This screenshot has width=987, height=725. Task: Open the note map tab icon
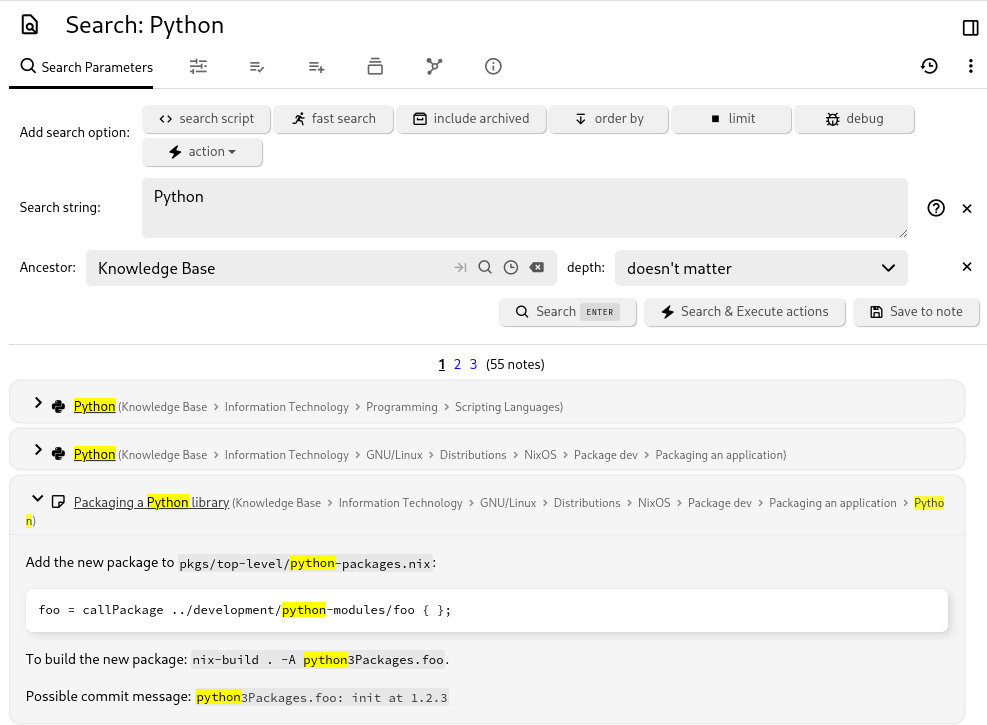tap(434, 66)
